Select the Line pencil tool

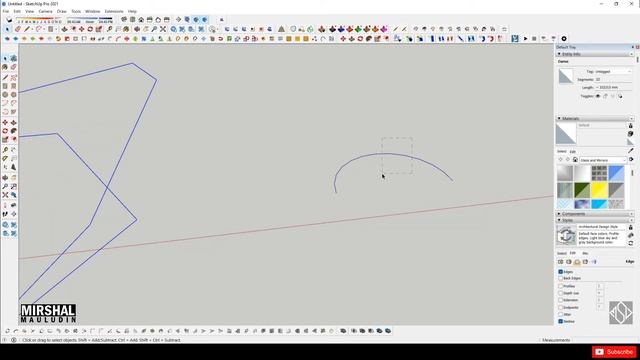pyautogui.click(x=5, y=78)
